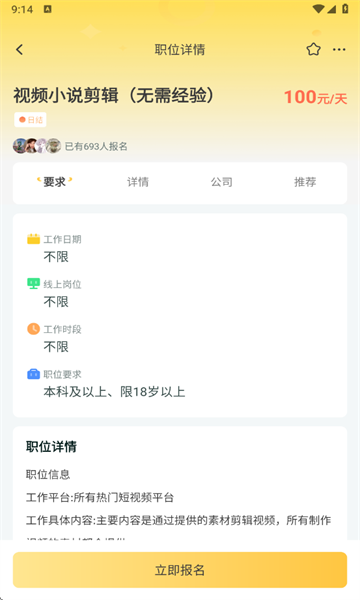Image resolution: width=360 pixels, height=600 pixels.
Task: Open the 公司 tab
Action: (x=222, y=182)
